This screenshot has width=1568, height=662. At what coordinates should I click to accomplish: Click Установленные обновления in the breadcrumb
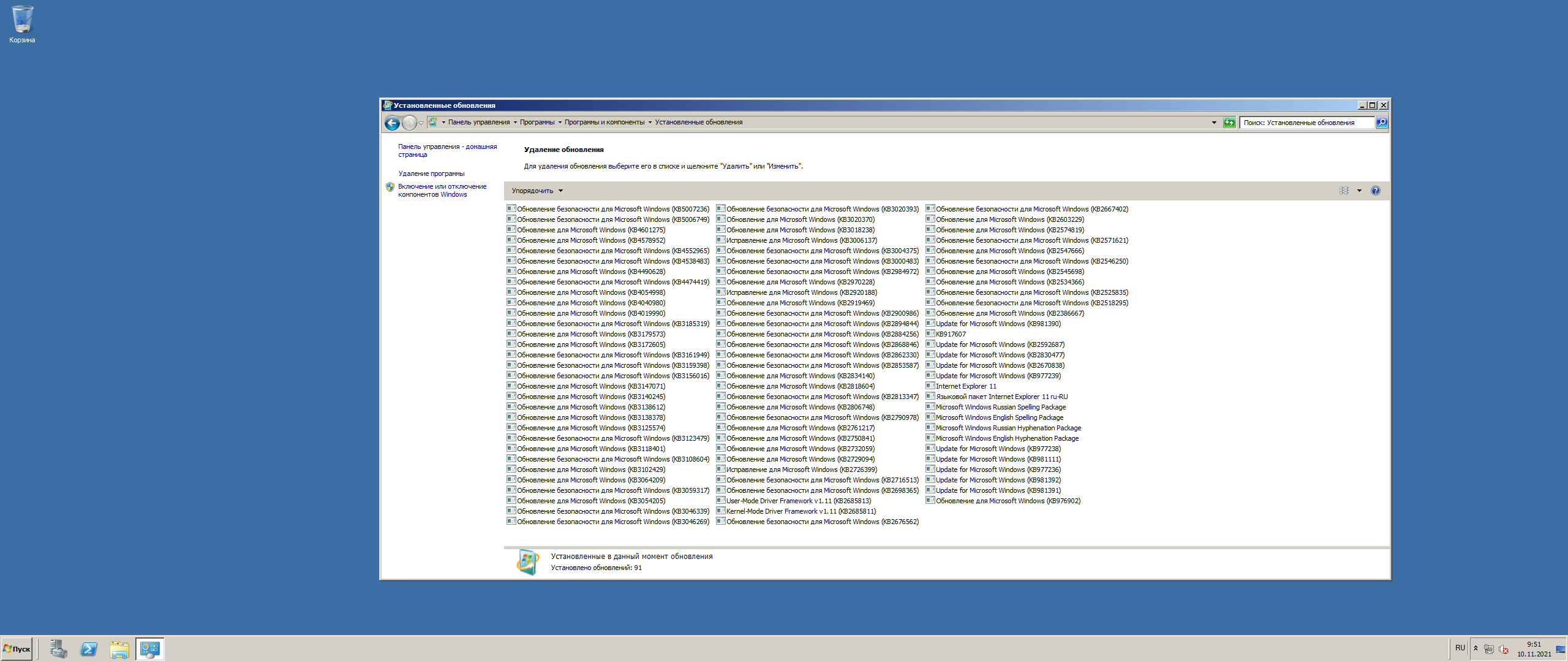click(699, 123)
